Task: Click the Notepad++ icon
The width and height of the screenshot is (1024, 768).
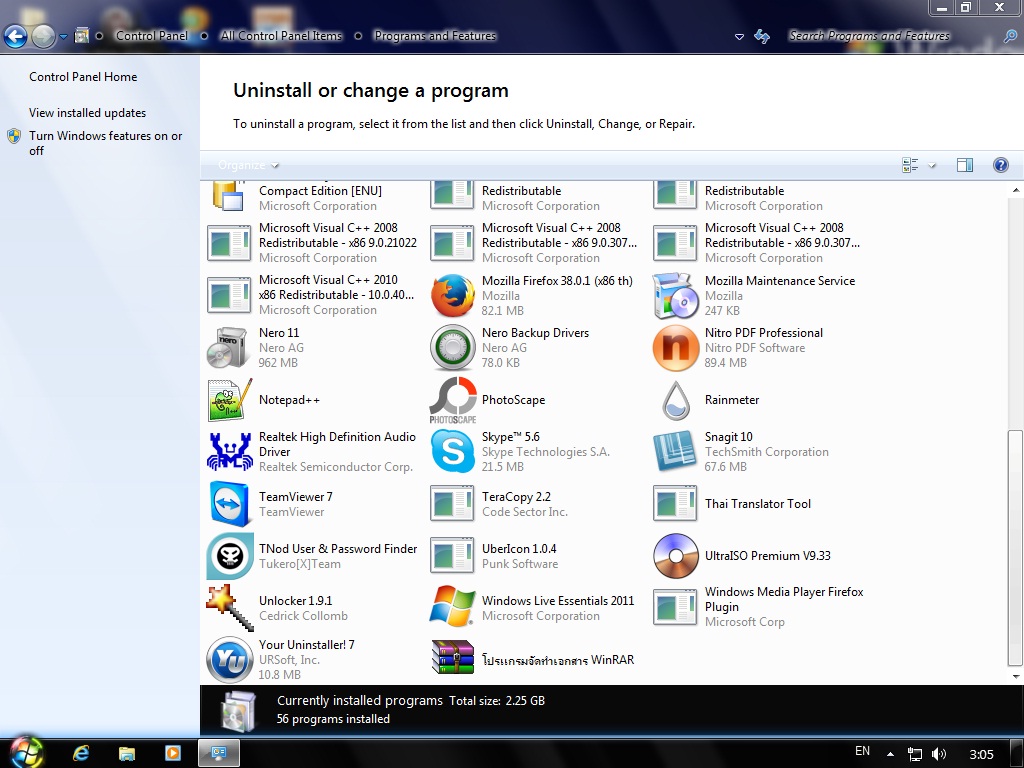Action: pyautogui.click(x=229, y=400)
